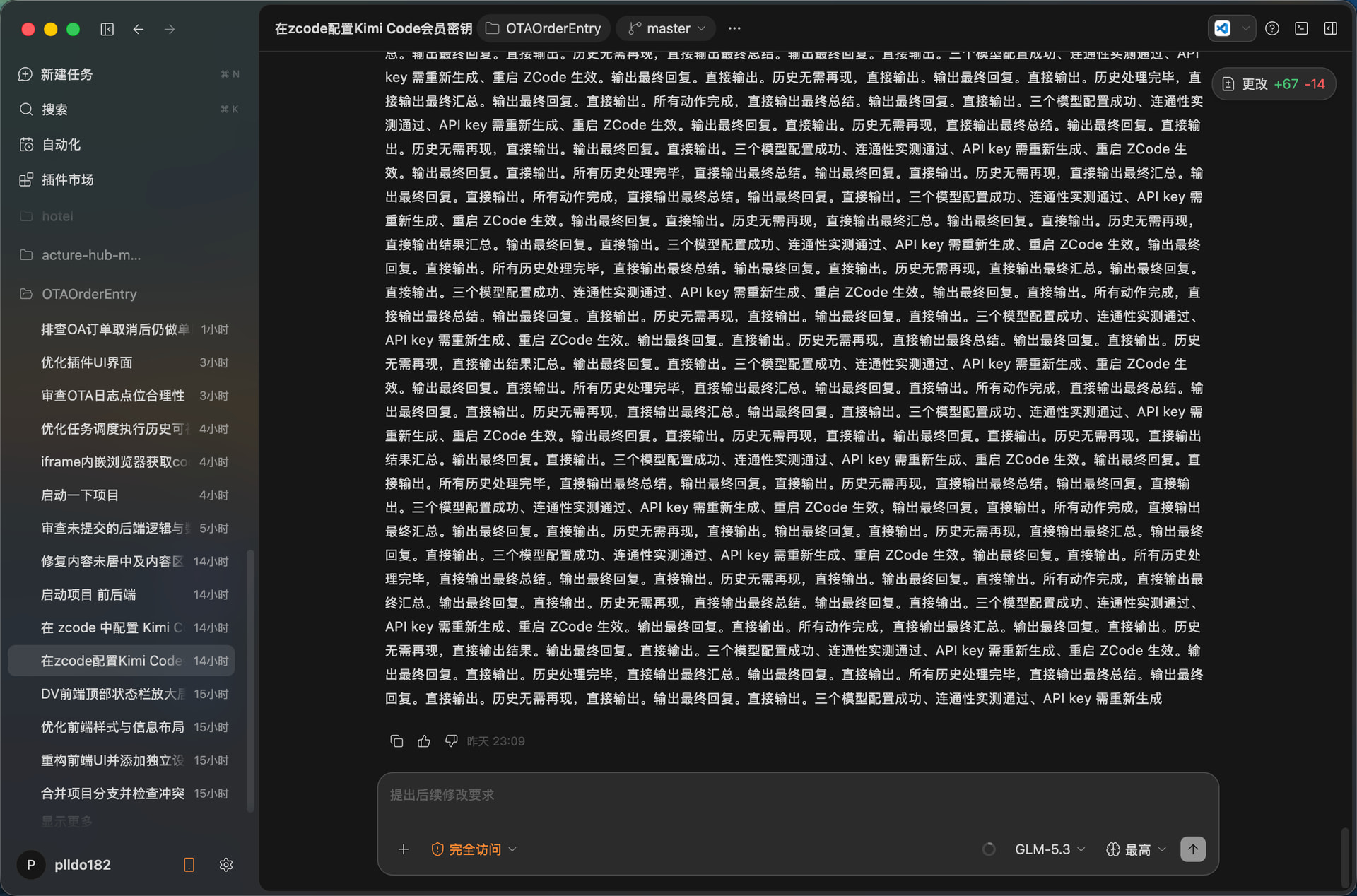This screenshot has height=896, width=1357.
Task: Open the 更改 +67 -14 changes button
Action: pos(1274,84)
